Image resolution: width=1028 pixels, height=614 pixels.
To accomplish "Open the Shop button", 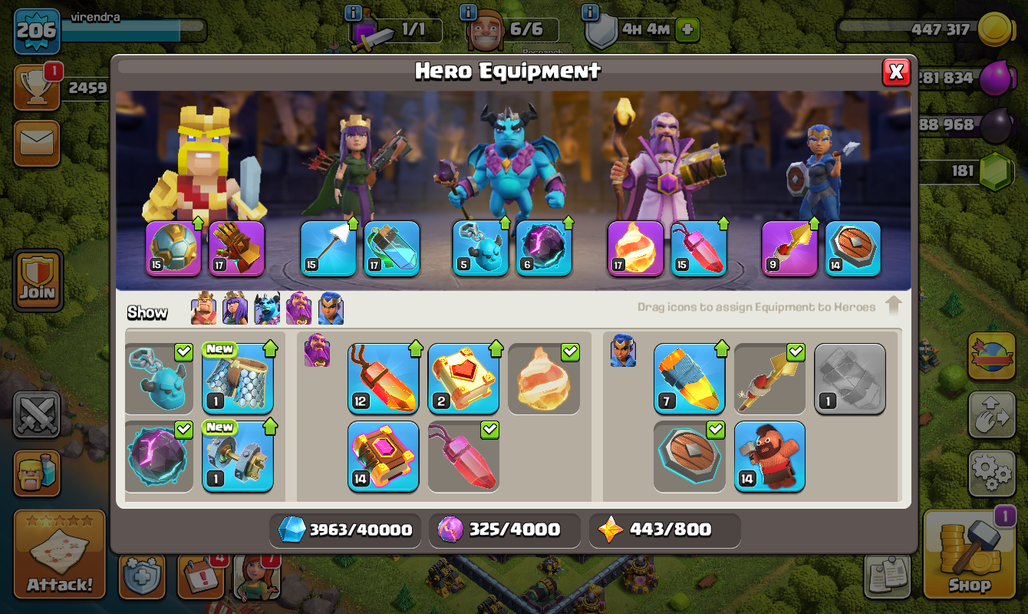I will click(970, 554).
